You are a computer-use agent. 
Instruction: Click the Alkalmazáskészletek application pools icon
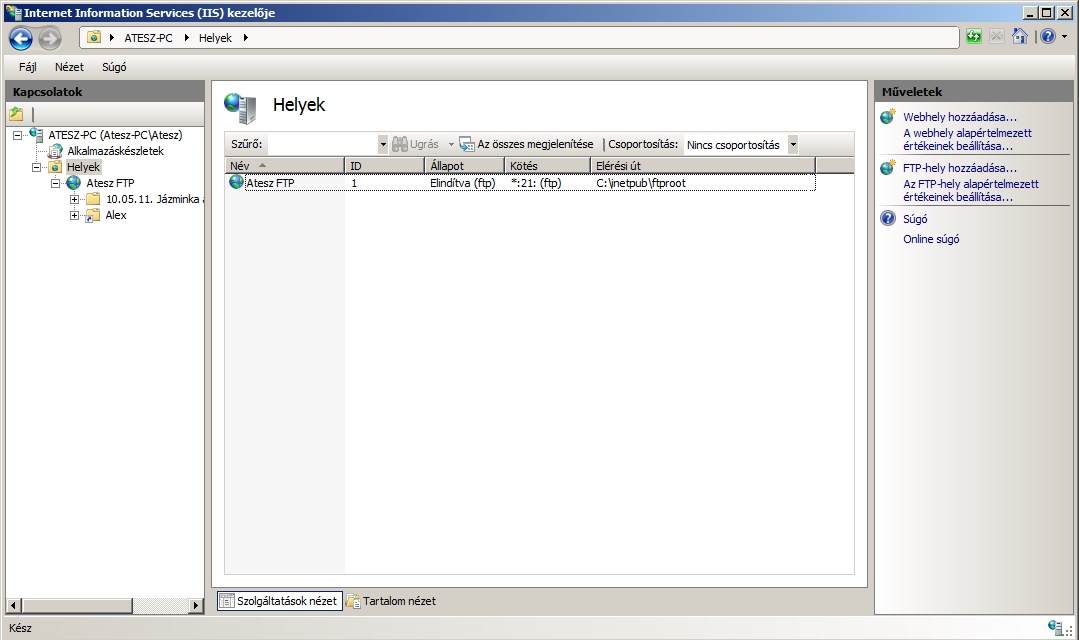[55, 151]
